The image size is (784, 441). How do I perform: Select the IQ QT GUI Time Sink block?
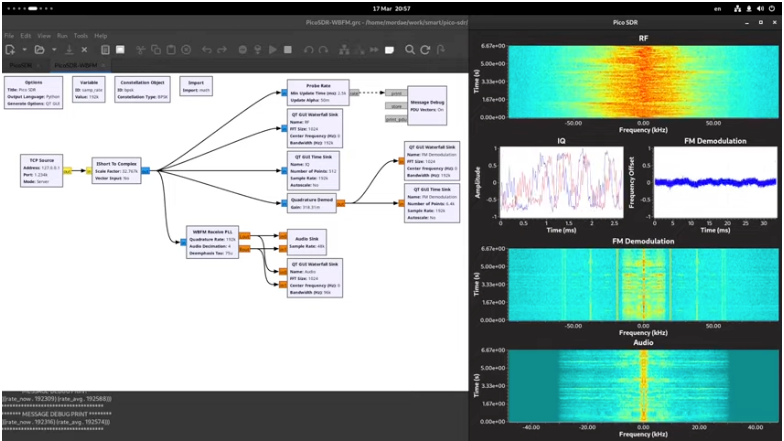(313, 170)
